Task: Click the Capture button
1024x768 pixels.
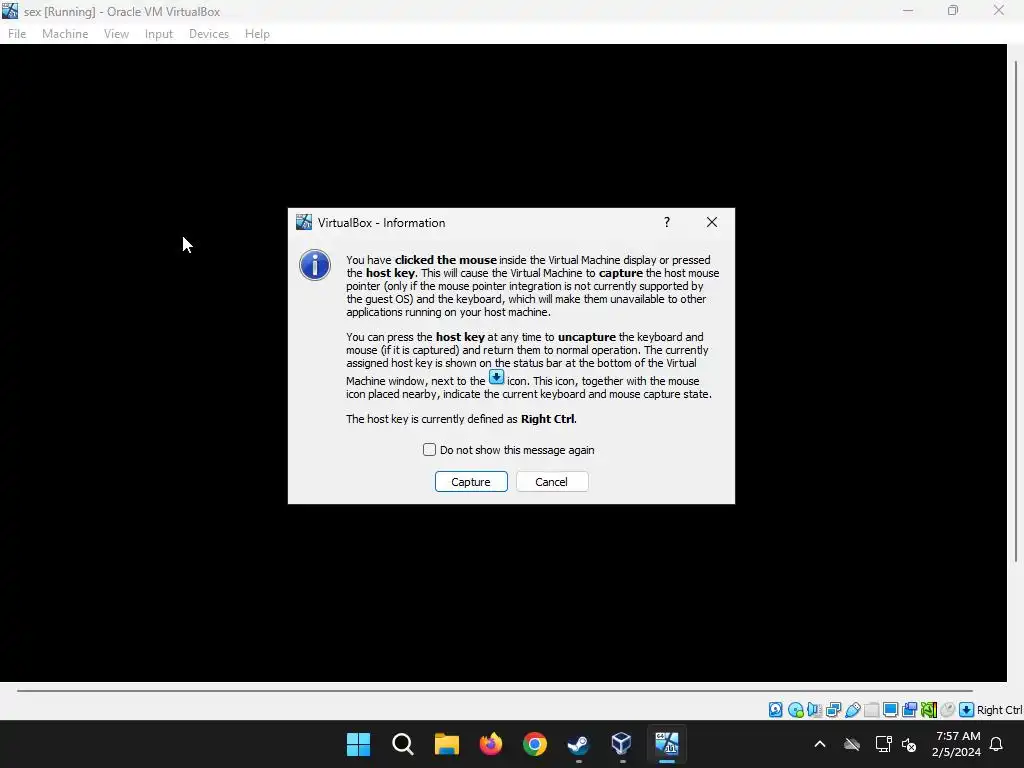Action: 471,481
